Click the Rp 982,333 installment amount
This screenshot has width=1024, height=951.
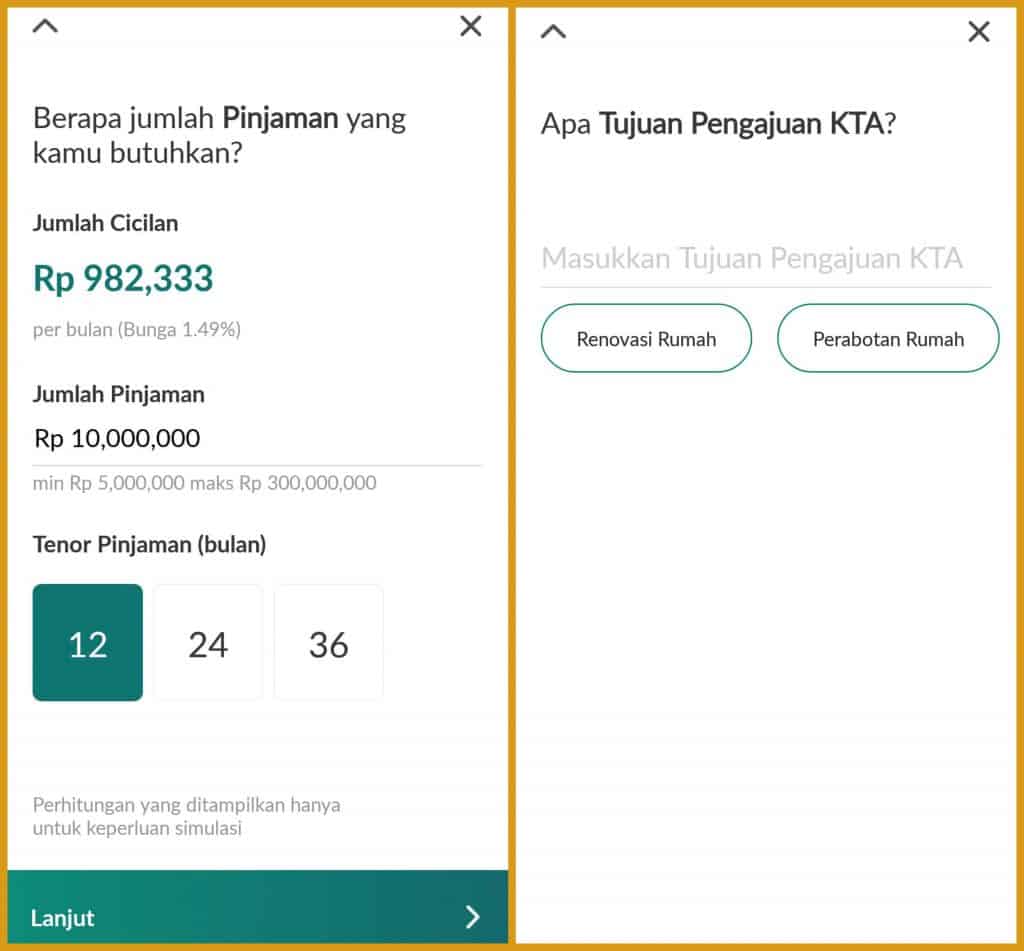click(123, 279)
